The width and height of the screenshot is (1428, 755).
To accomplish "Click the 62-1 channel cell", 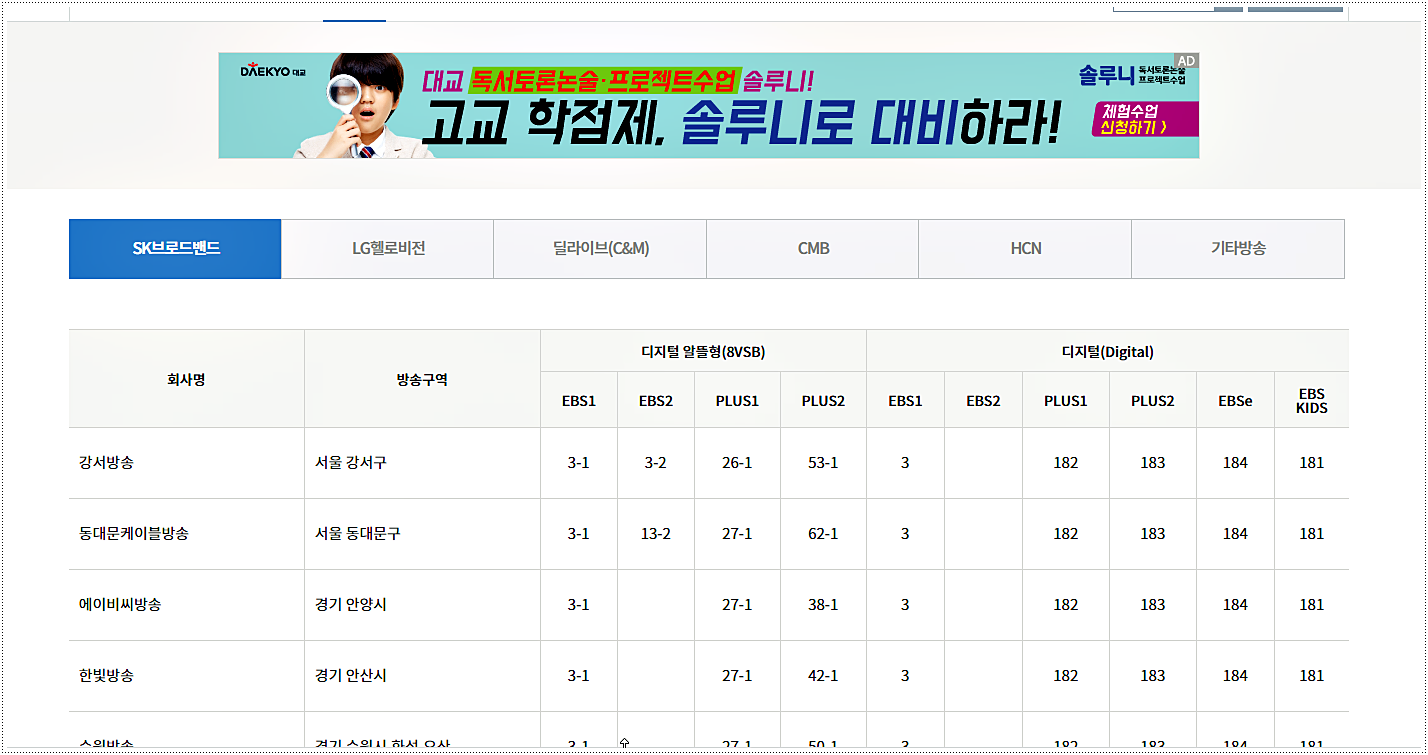I will [823, 534].
